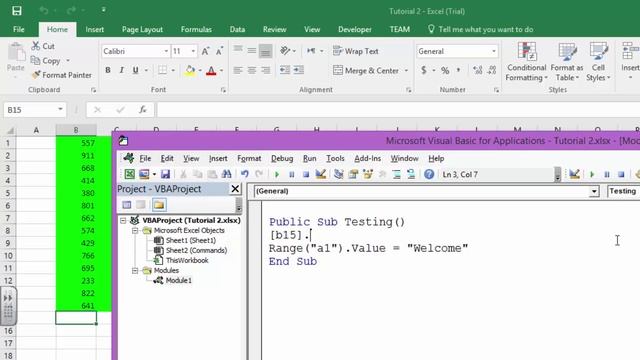
Task: Open the Calibri font name dropdown
Action: pyautogui.click(x=166, y=51)
